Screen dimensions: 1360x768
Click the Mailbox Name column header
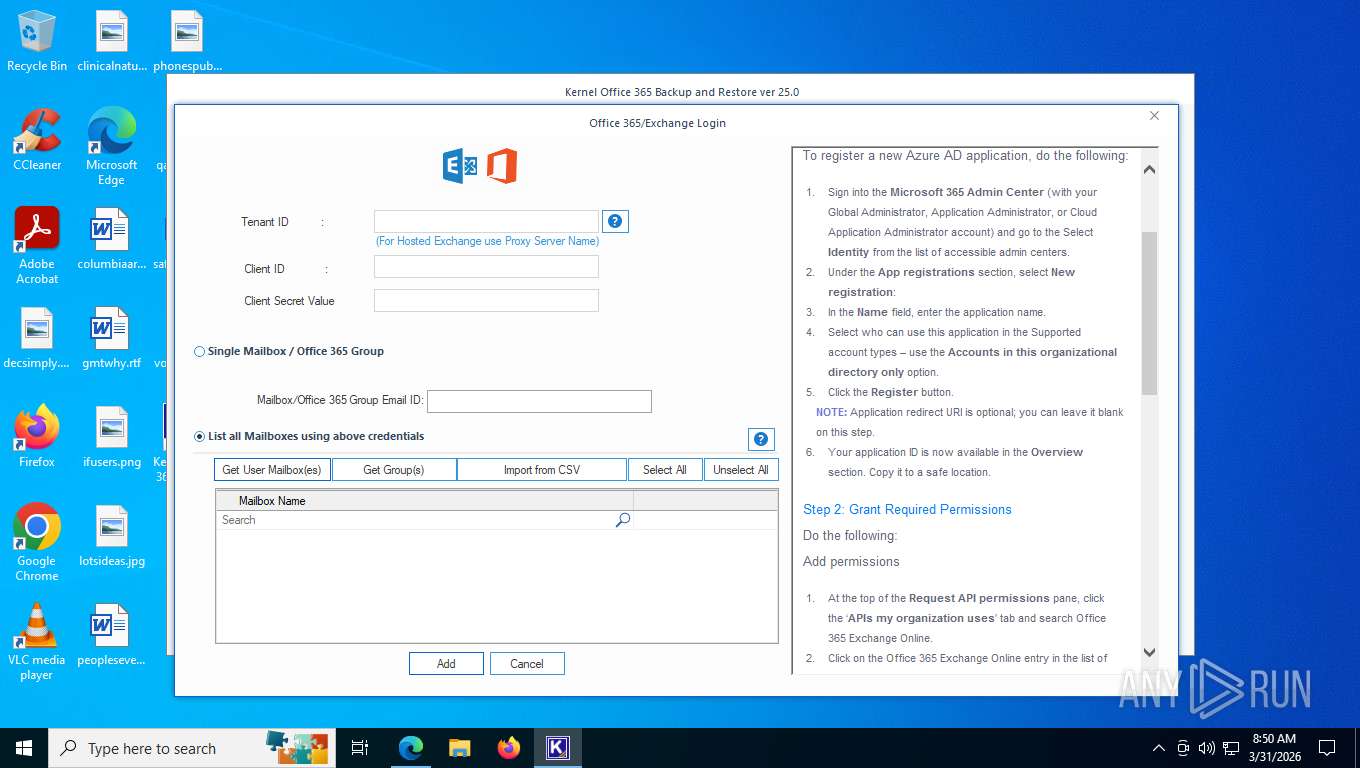coord(425,500)
